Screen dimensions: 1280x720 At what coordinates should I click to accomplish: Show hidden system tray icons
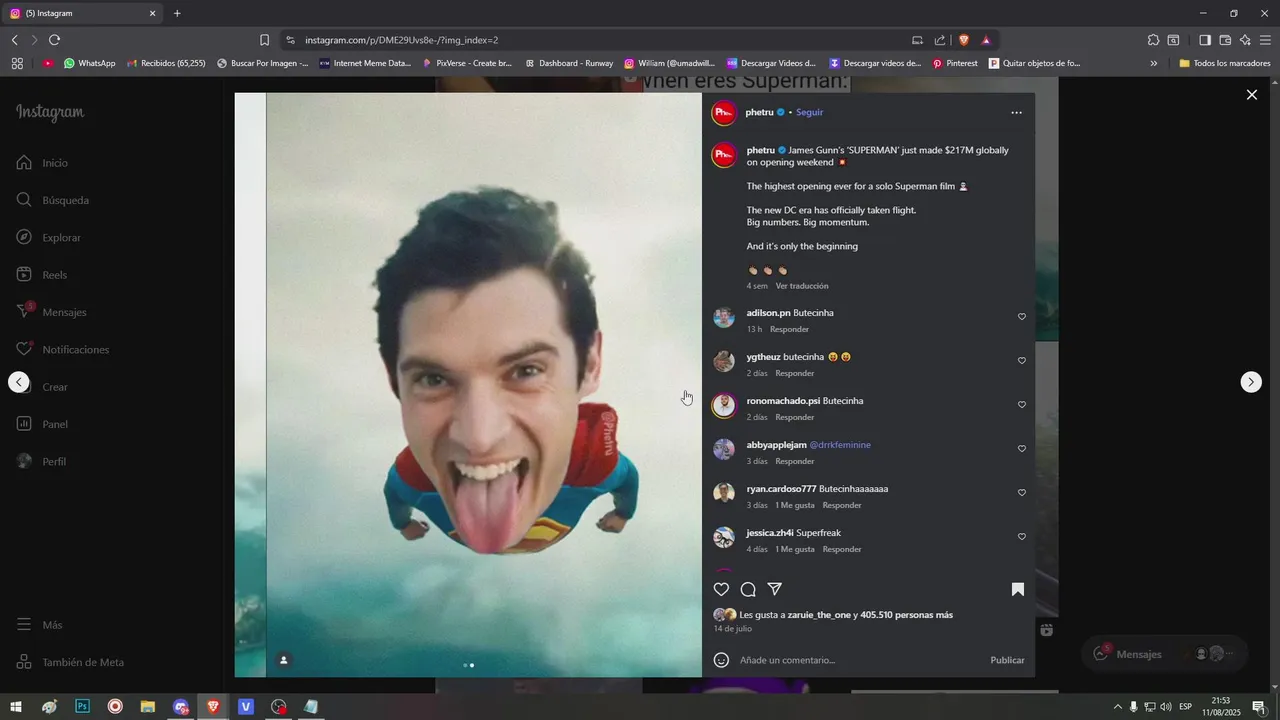[1118, 707]
